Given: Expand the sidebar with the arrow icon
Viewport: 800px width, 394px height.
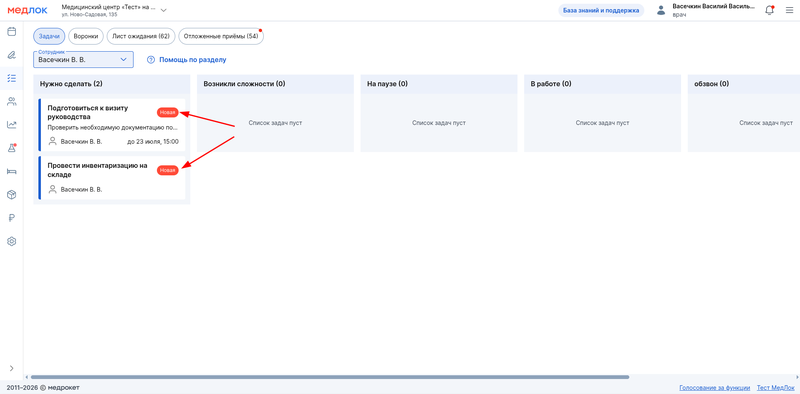Looking at the screenshot, I should (x=11, y=368).
